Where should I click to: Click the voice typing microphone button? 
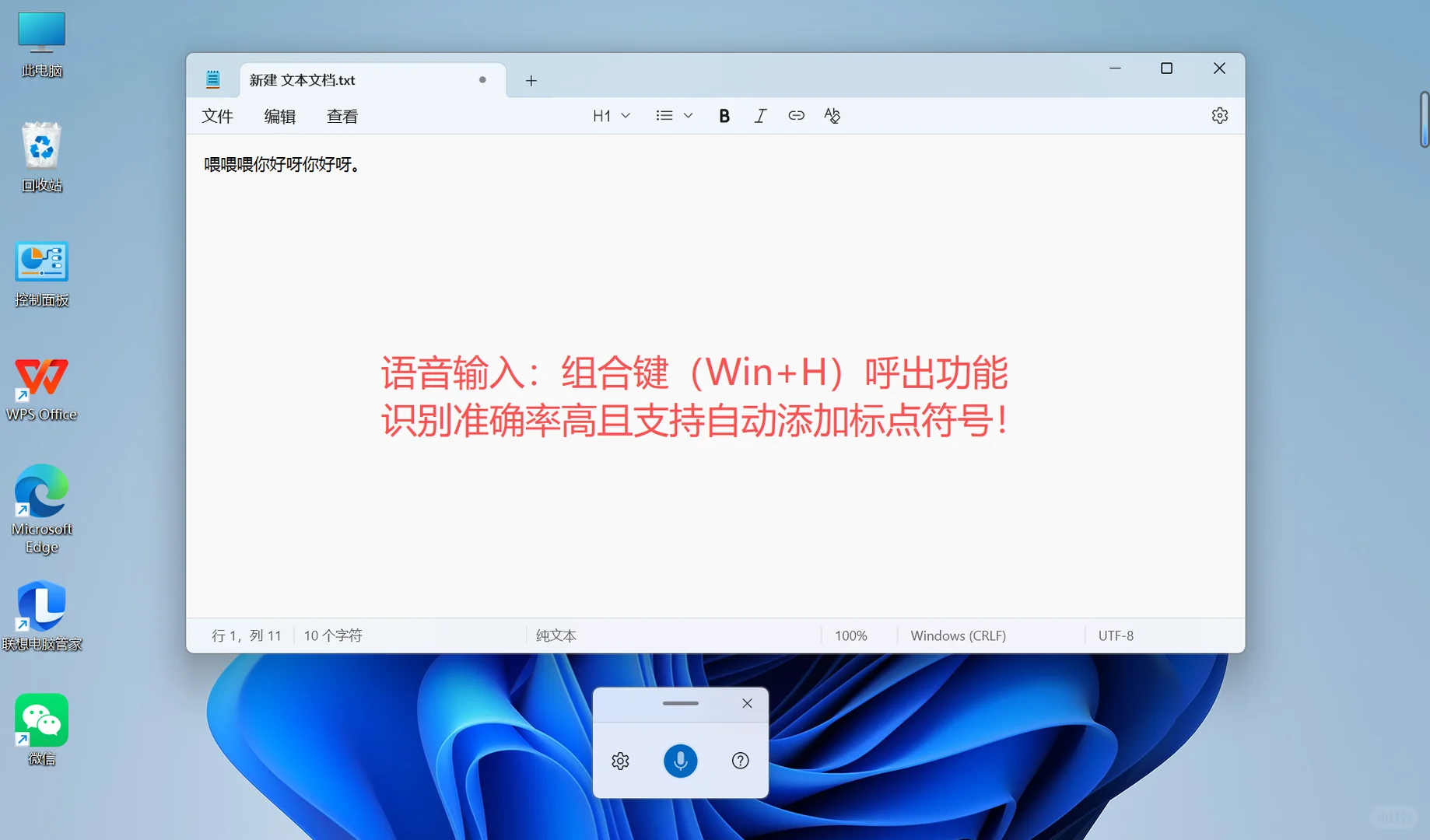680,761
